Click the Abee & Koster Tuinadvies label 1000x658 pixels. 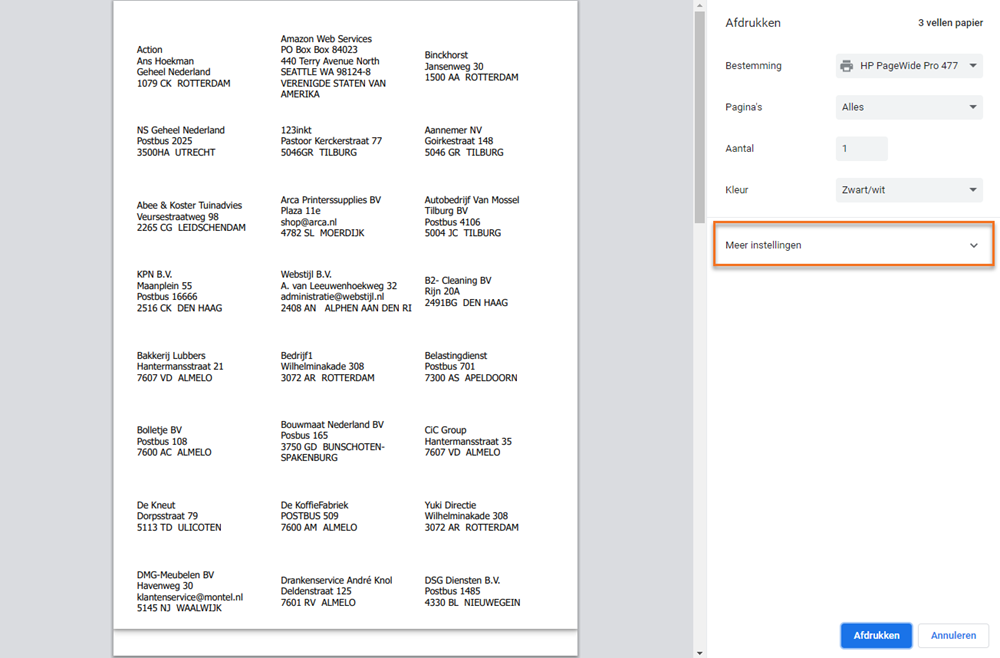(x=191, y=216)
